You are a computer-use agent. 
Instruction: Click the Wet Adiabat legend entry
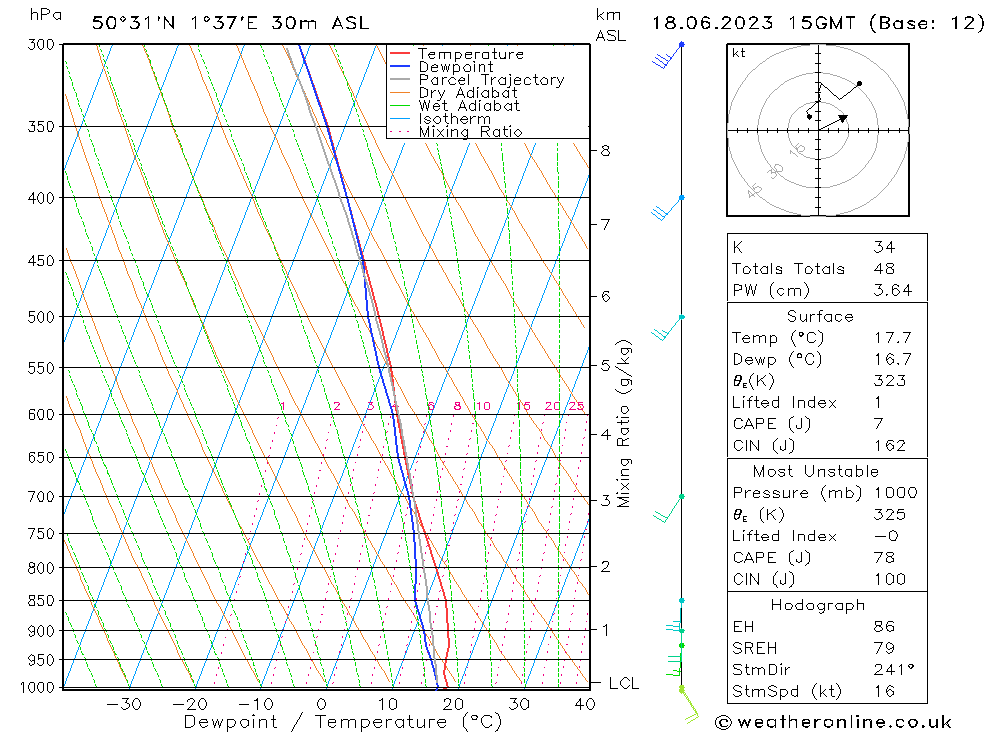(455, 106)
